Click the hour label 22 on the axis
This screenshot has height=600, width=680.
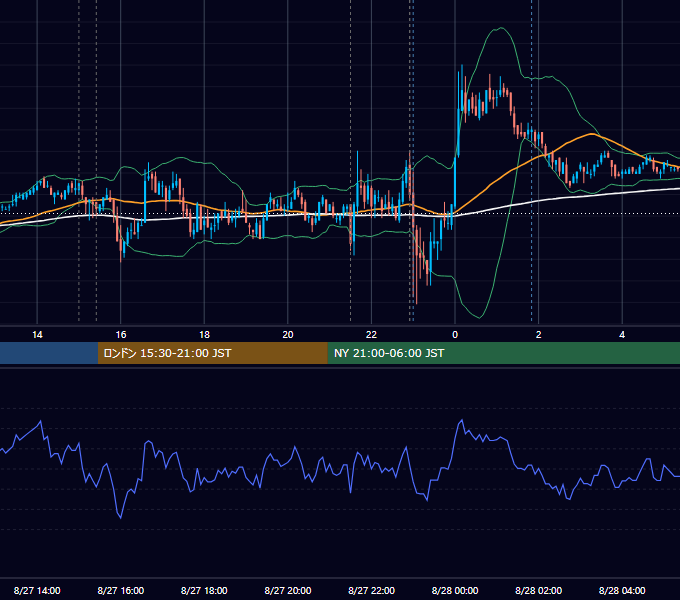[x=371, y=334]
